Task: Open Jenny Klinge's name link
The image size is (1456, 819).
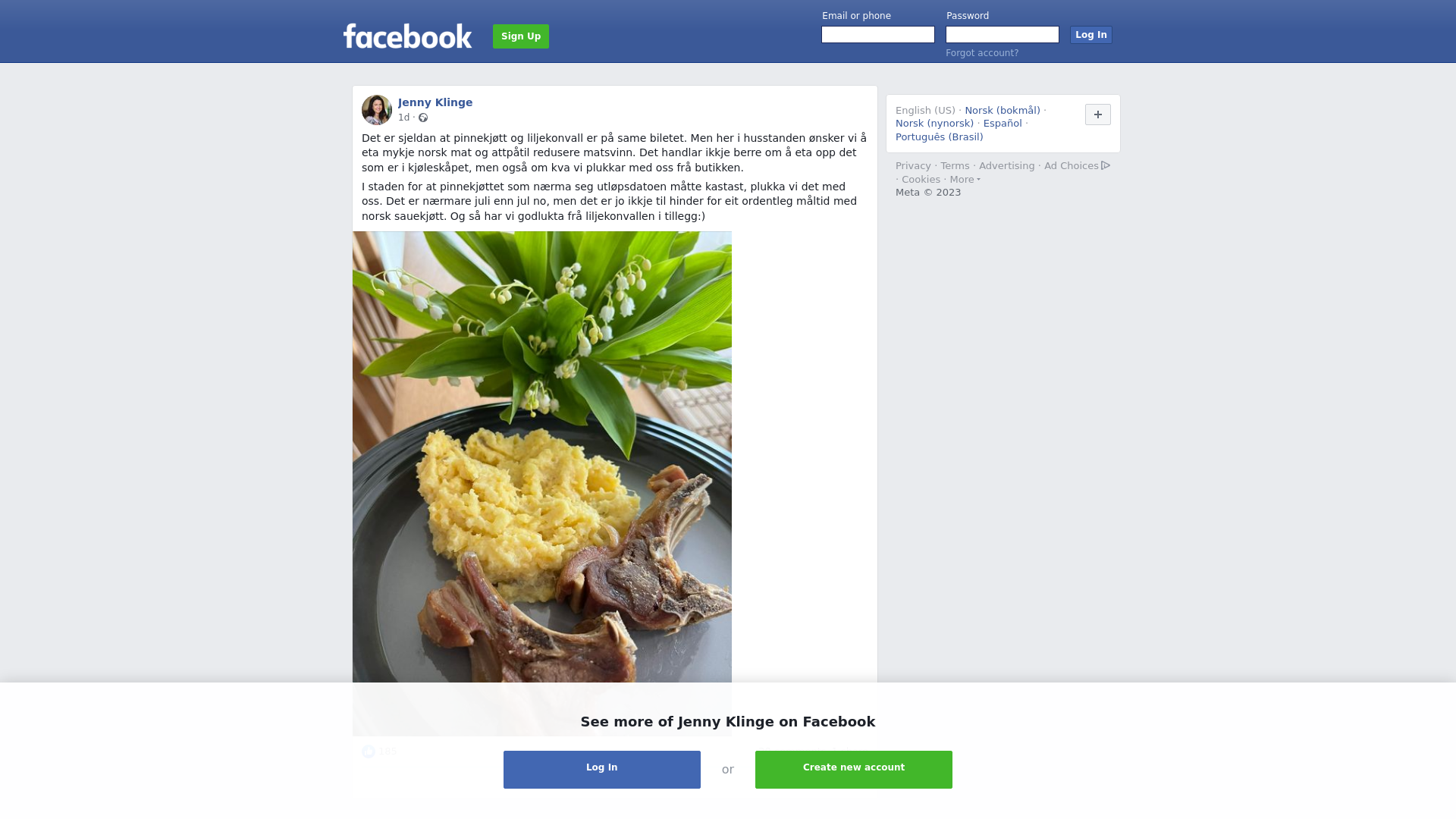Action: coord(435,102)
